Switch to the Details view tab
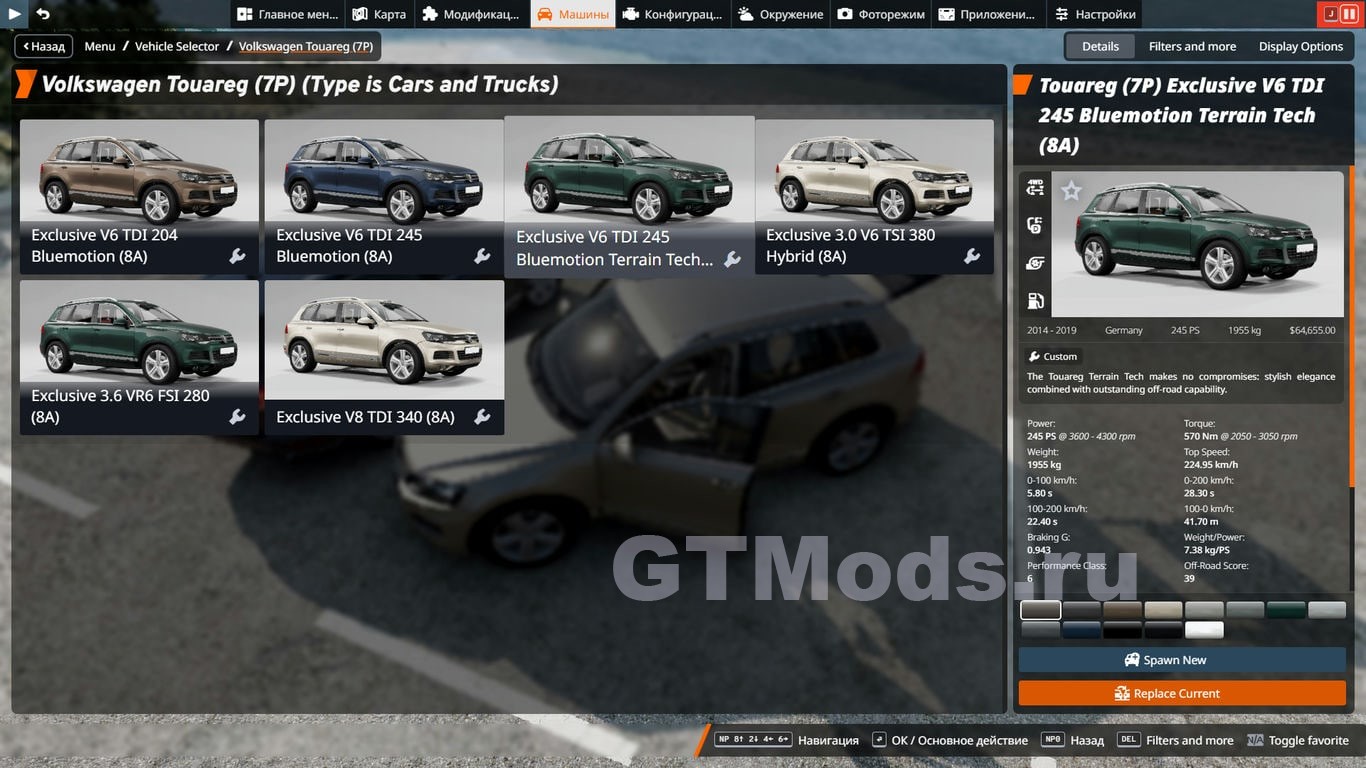 tap(1100, 46)
